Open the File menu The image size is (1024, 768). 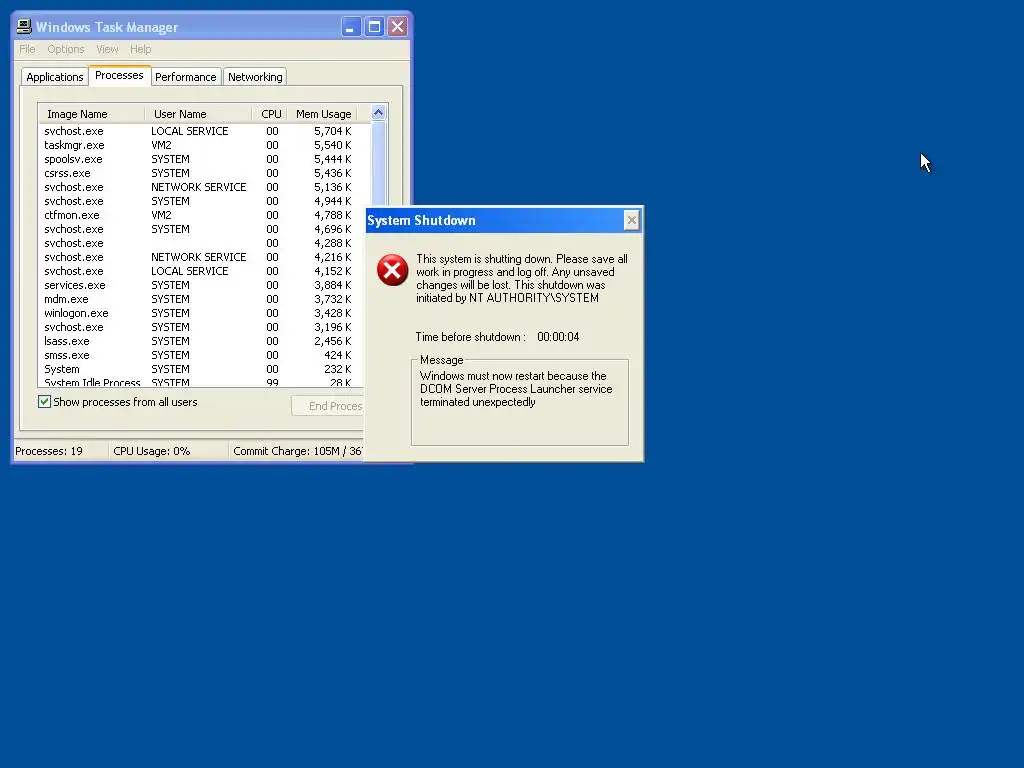point(27,49)
